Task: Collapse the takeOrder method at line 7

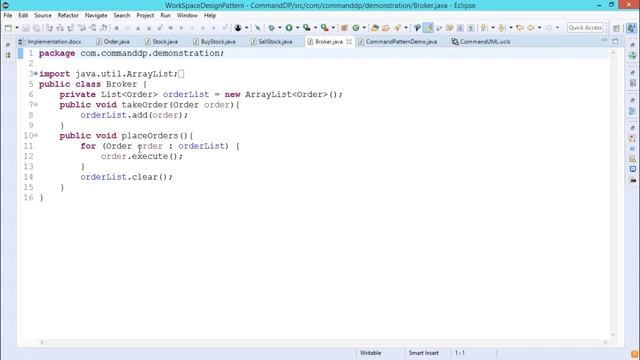Action: (x=36, y=105)
